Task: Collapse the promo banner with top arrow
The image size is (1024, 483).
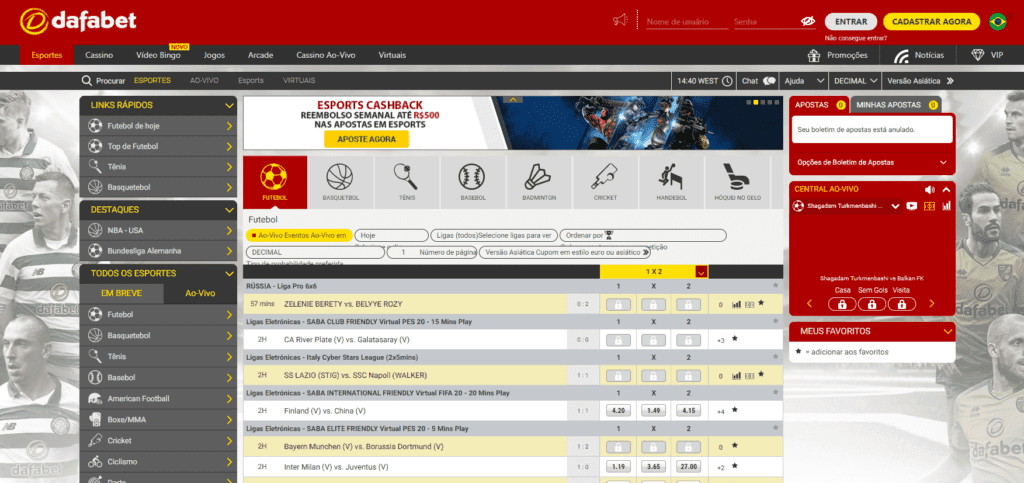Action: pyautogui.click(x=513, y=100)
